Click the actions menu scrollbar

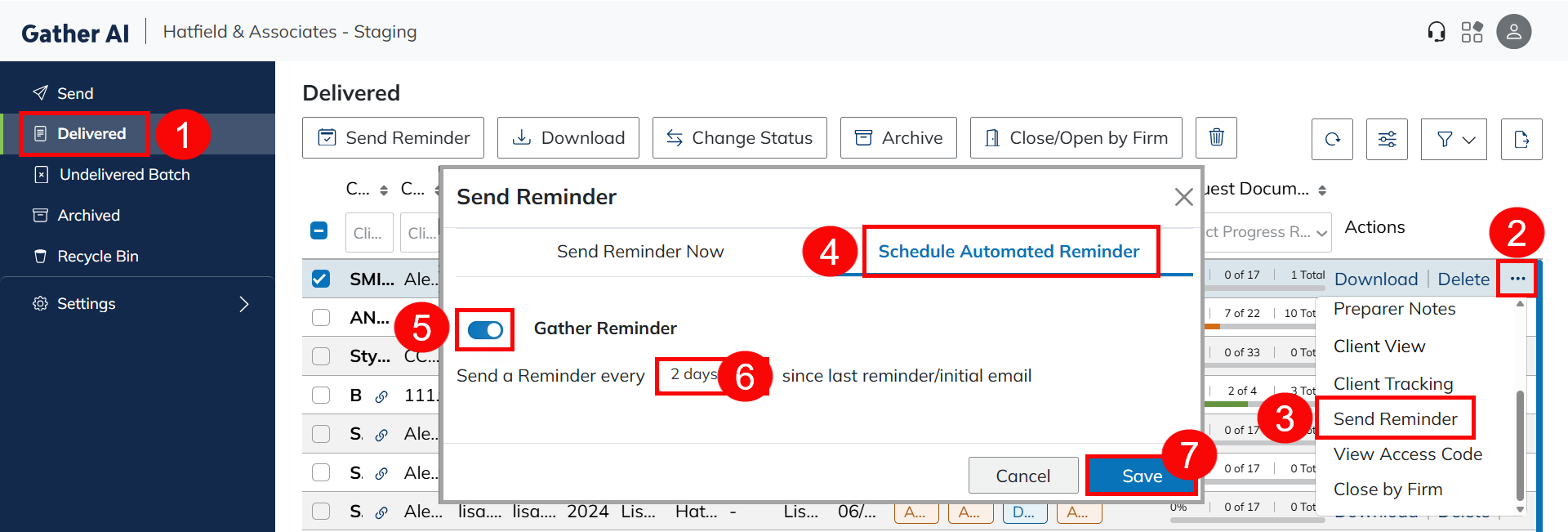1520,445
